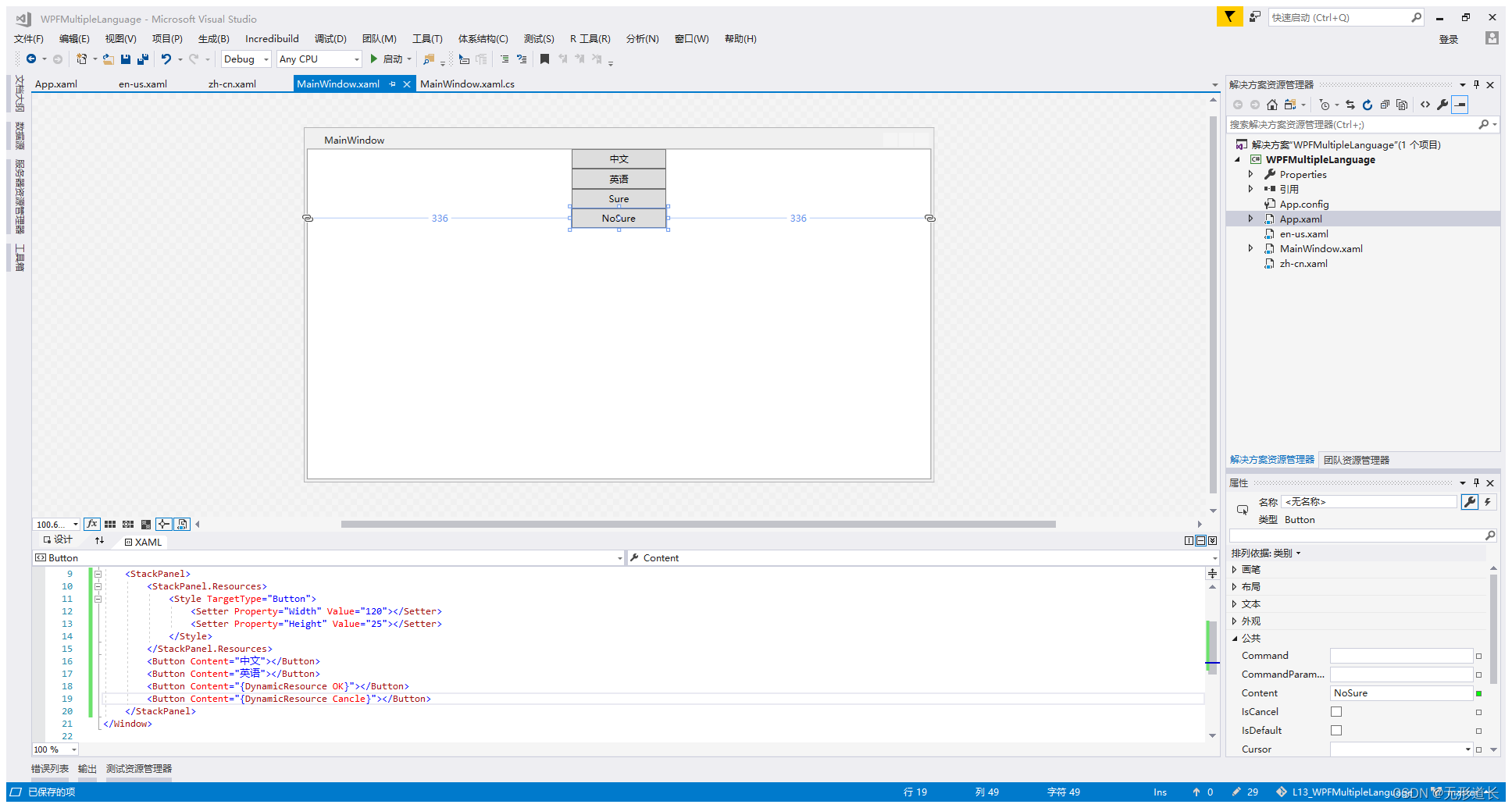The image size is (1512, 808).
Task: Open the Cursor property dropdown
Action: click(x=1402, y=749)
